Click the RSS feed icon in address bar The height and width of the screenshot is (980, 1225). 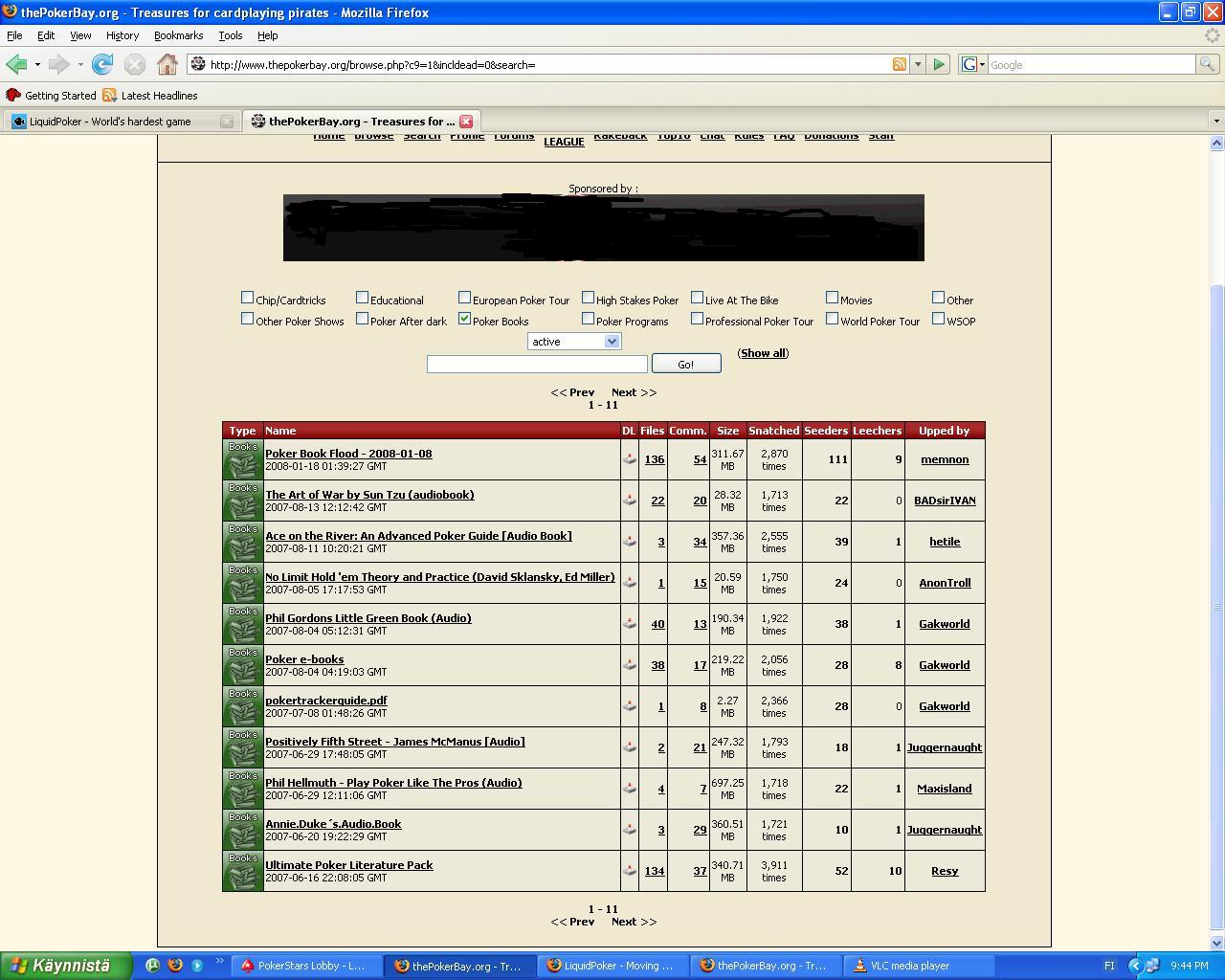900,64
